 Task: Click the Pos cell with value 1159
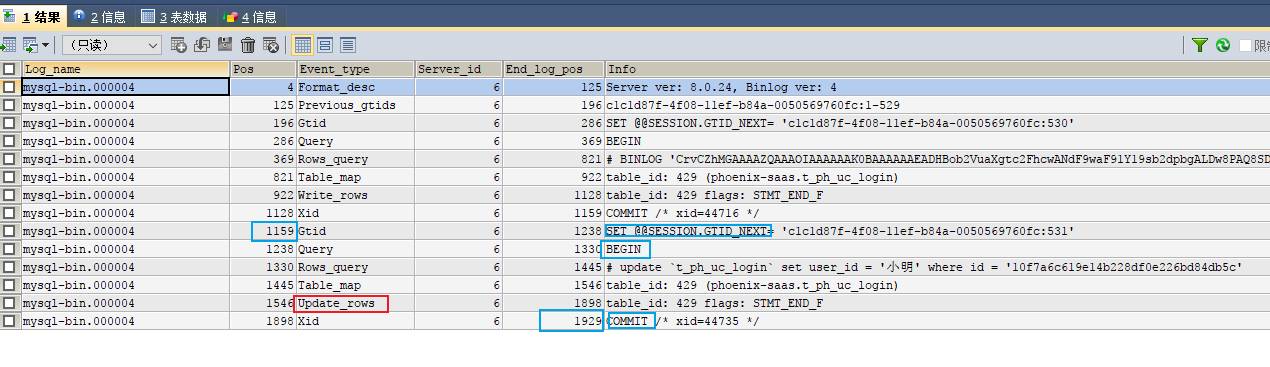click(x=263, y=231)
